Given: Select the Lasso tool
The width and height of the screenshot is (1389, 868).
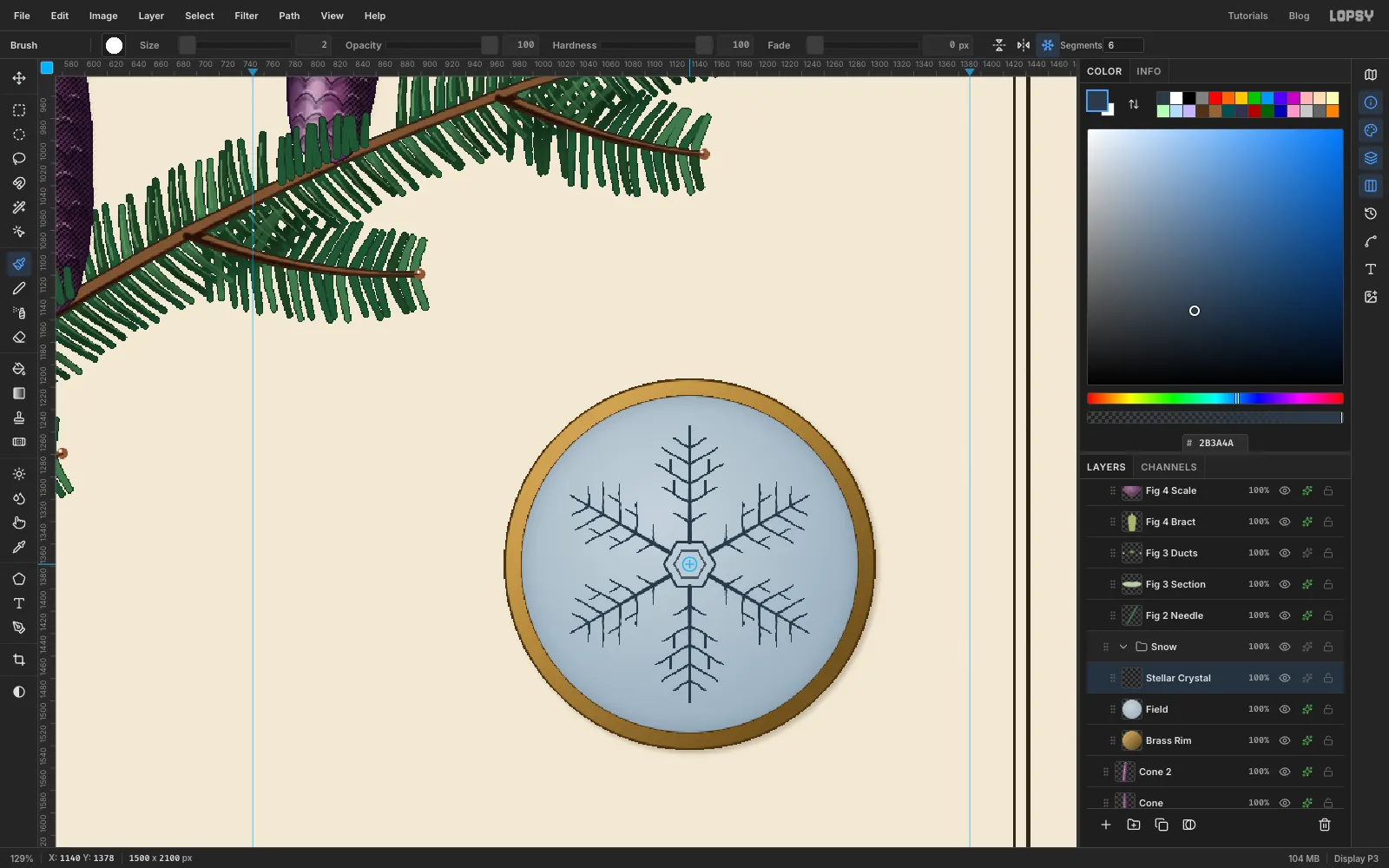Looking at the screenshot, I should 19,159.
